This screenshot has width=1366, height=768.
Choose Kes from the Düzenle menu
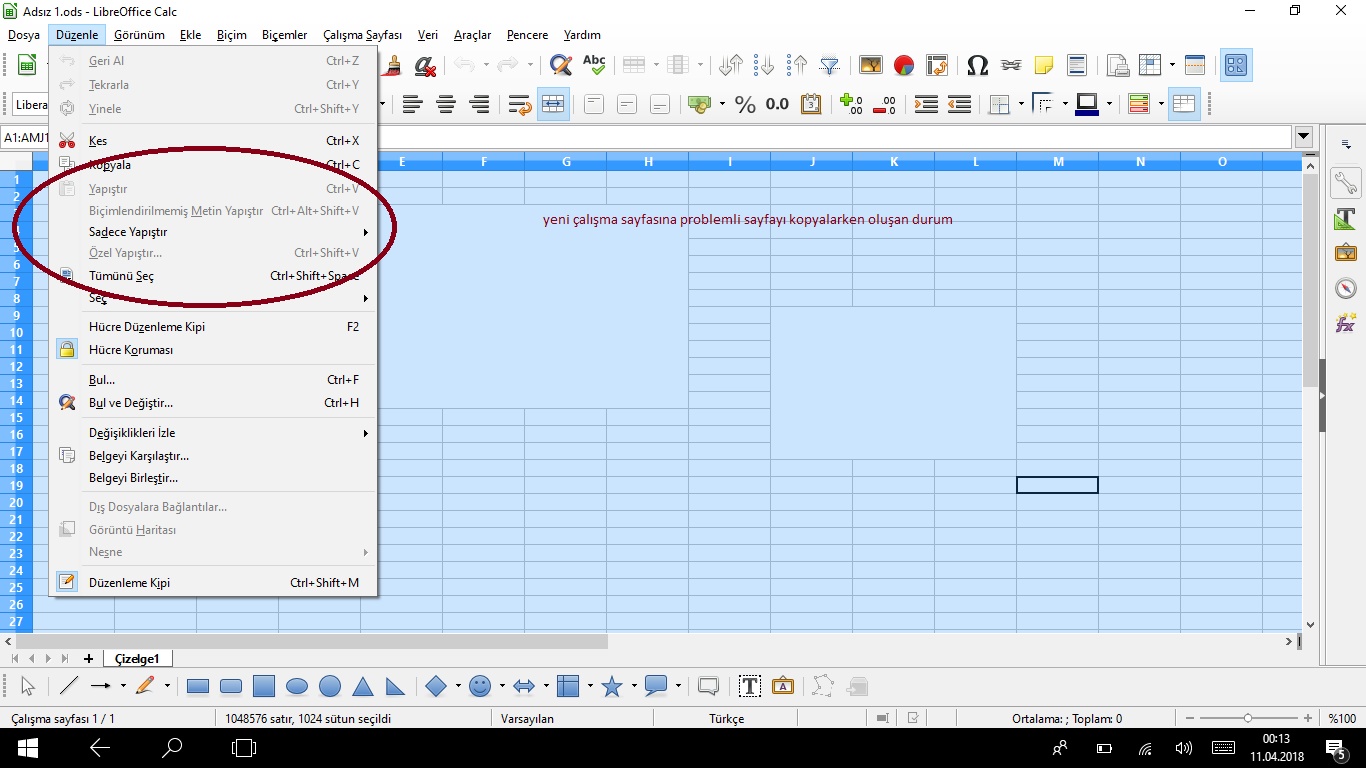[x=213, y=141]
